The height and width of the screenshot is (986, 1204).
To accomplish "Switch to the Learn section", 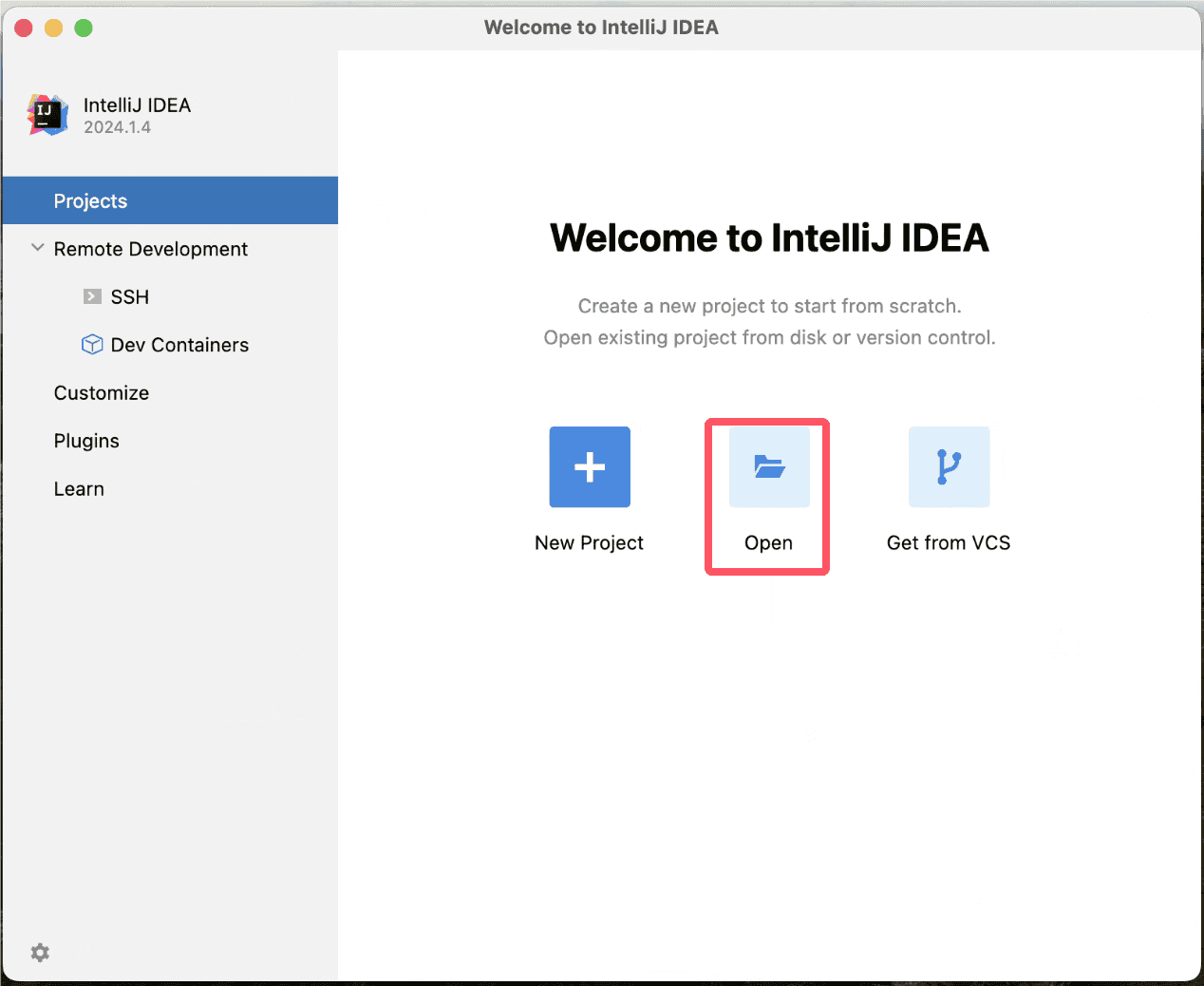I will pyautogui.click(x=79, y=489).
